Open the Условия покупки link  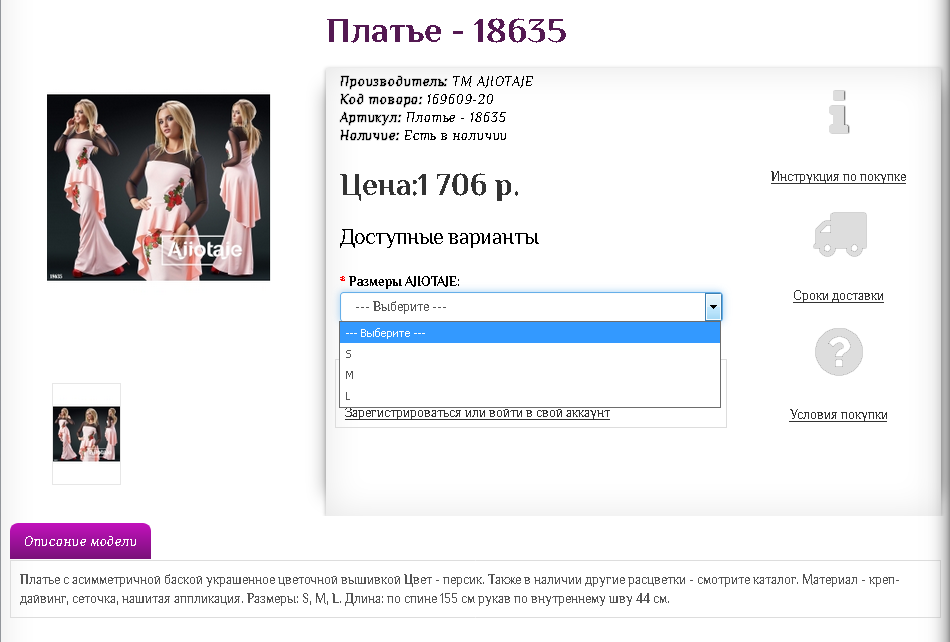tap(839, 414)
